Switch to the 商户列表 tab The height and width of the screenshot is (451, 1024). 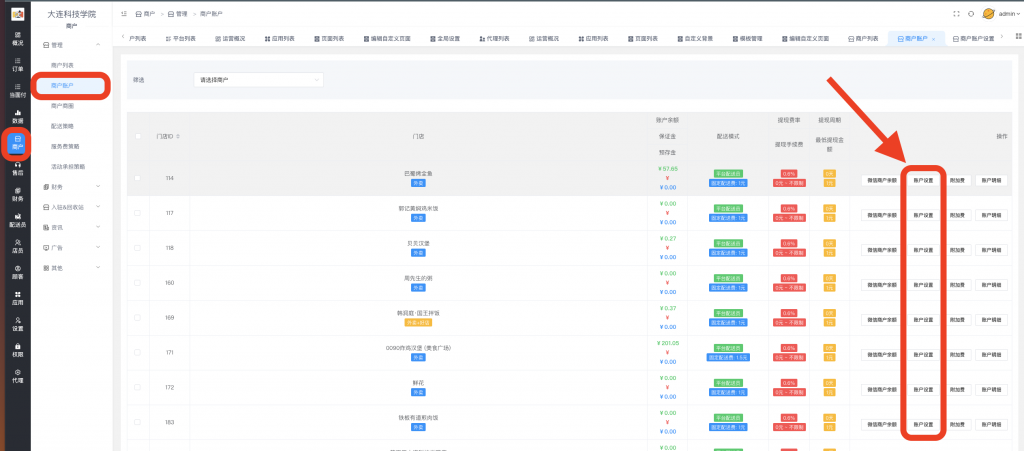[x=866, y=38]
